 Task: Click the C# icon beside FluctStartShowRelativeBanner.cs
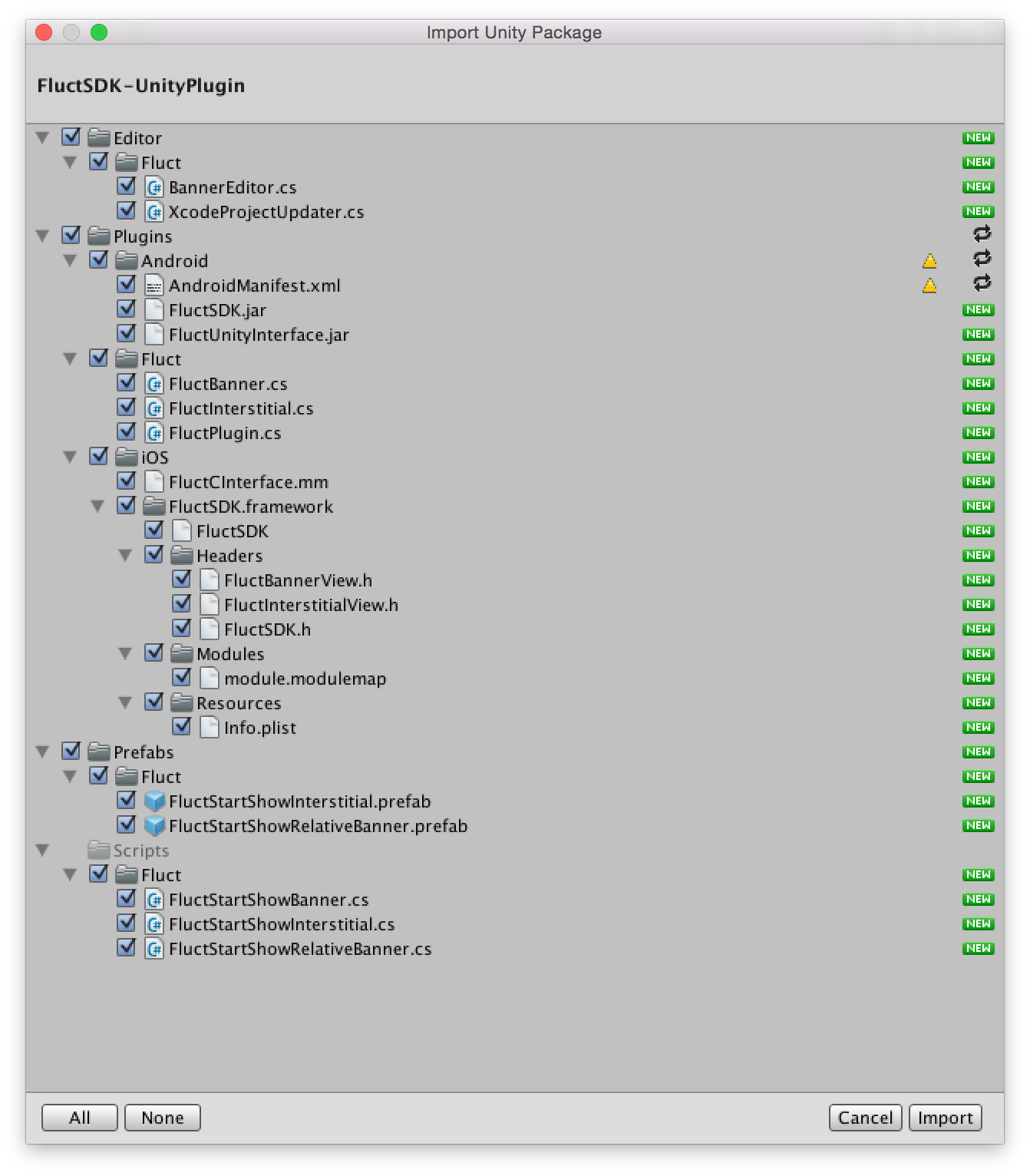coord(154,949)
